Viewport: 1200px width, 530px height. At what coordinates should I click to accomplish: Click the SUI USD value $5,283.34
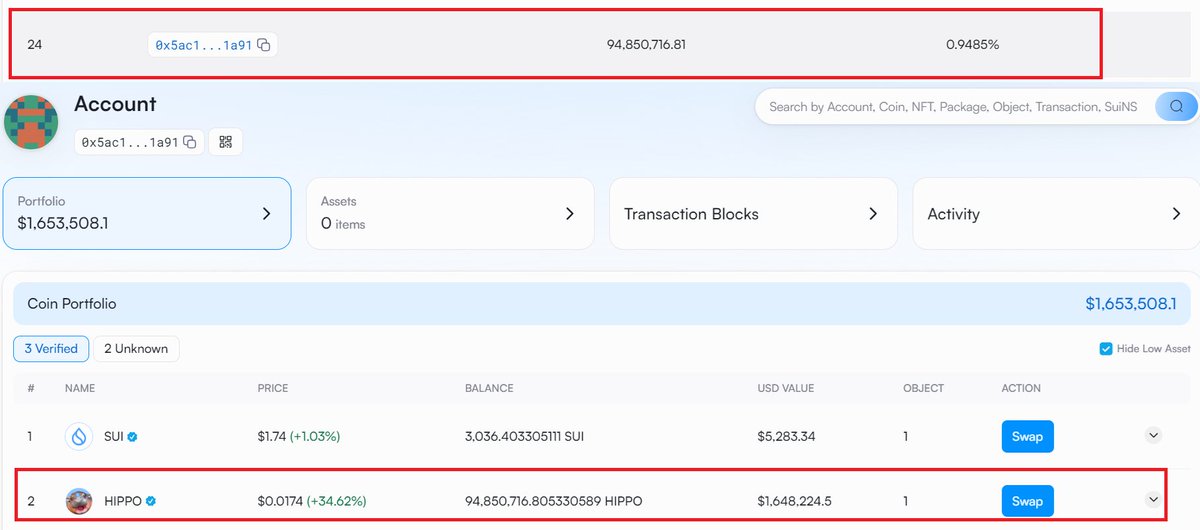coord(787,437)
